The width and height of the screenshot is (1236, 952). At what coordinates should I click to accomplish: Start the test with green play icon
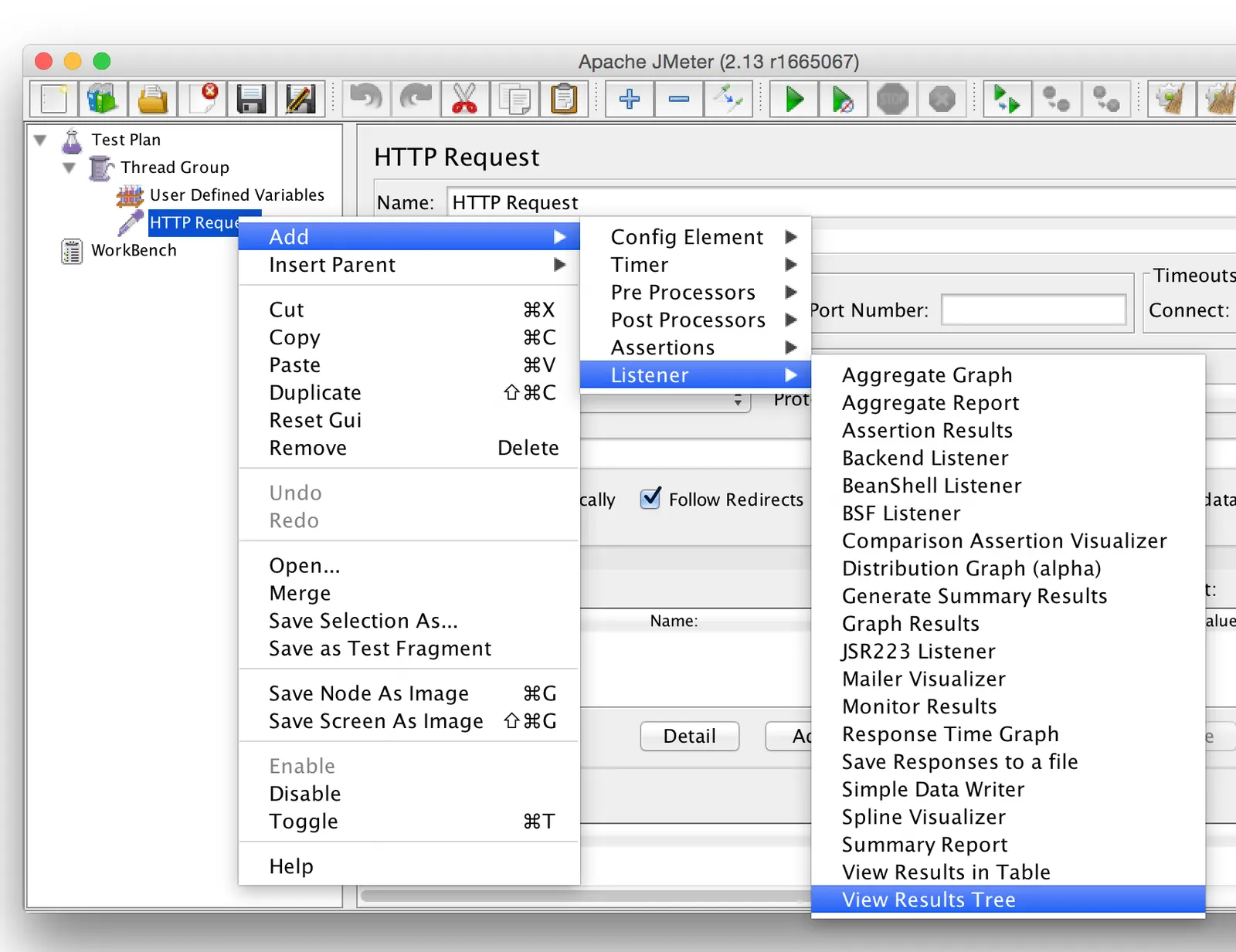click(x=794, y=99)
